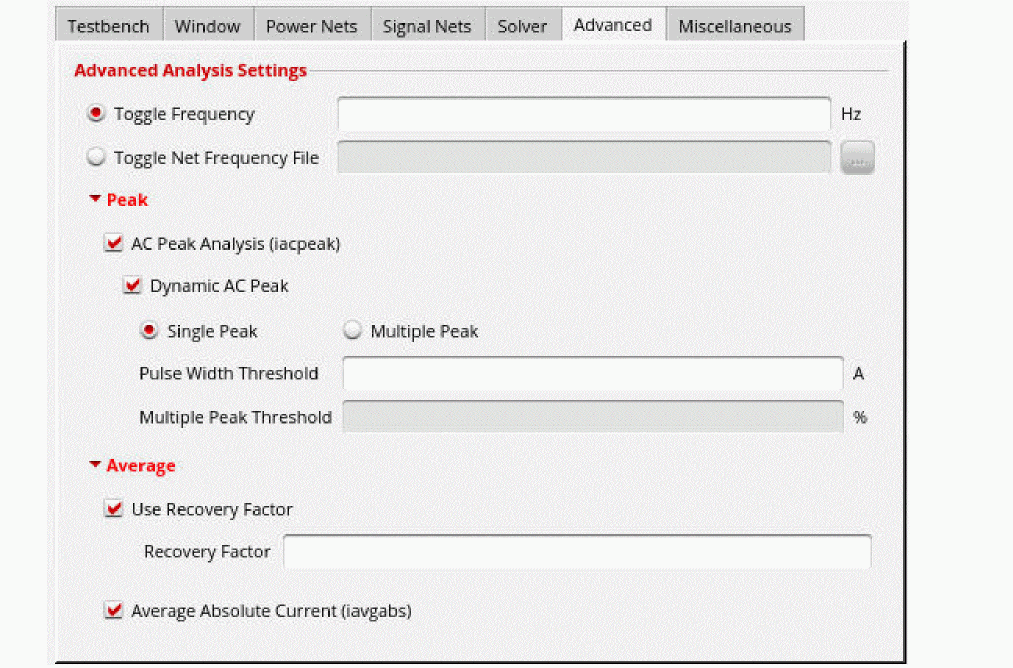Click the Toggle Frequency input field

[x=584, y=115]
